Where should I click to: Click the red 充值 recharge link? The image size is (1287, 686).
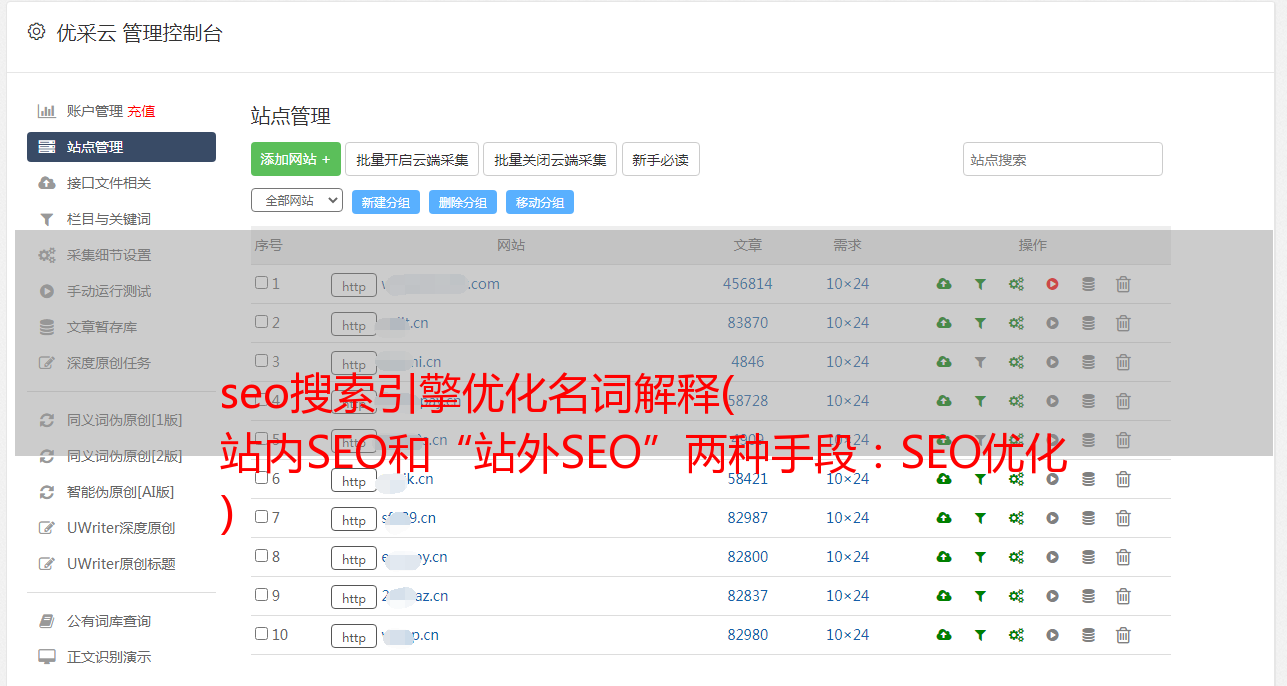141,111
